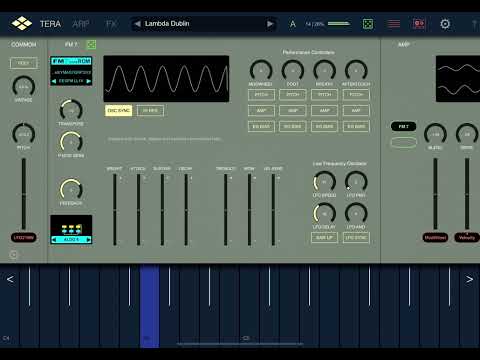Click the highlighted blue key on keyboard
Screen dimensions: 480x360
click(149, 306)
